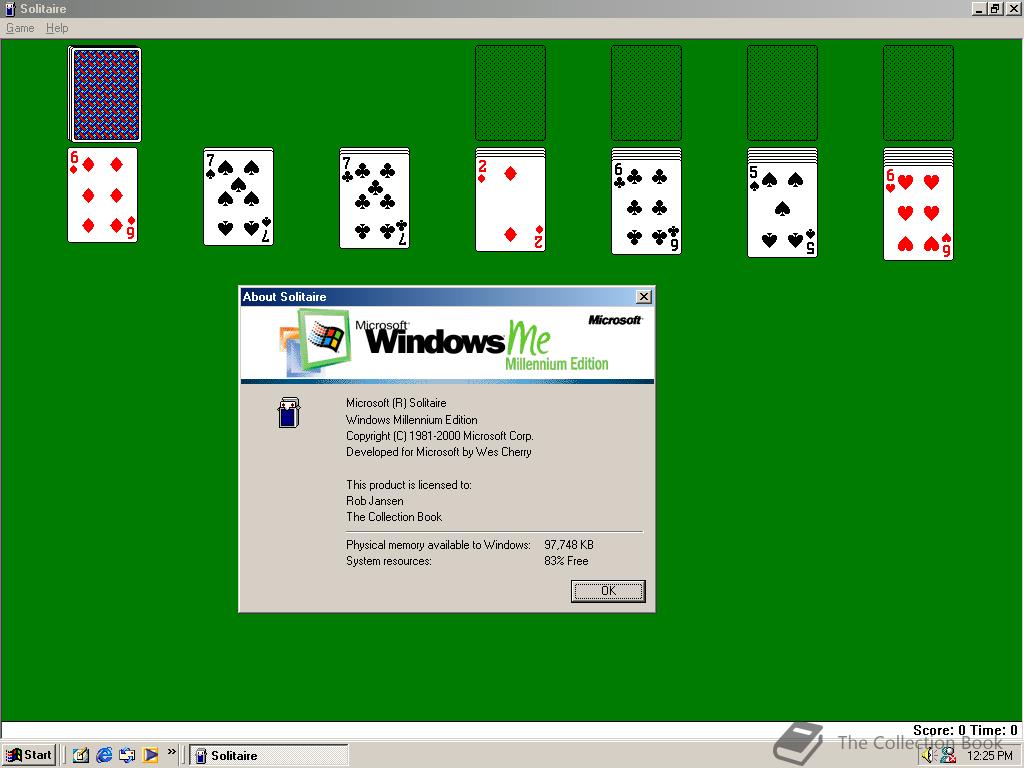Launch Windows Media Player from Quick Launch
The width and height of the screenshot is (1024, 768).
click(x=150, y=755)
